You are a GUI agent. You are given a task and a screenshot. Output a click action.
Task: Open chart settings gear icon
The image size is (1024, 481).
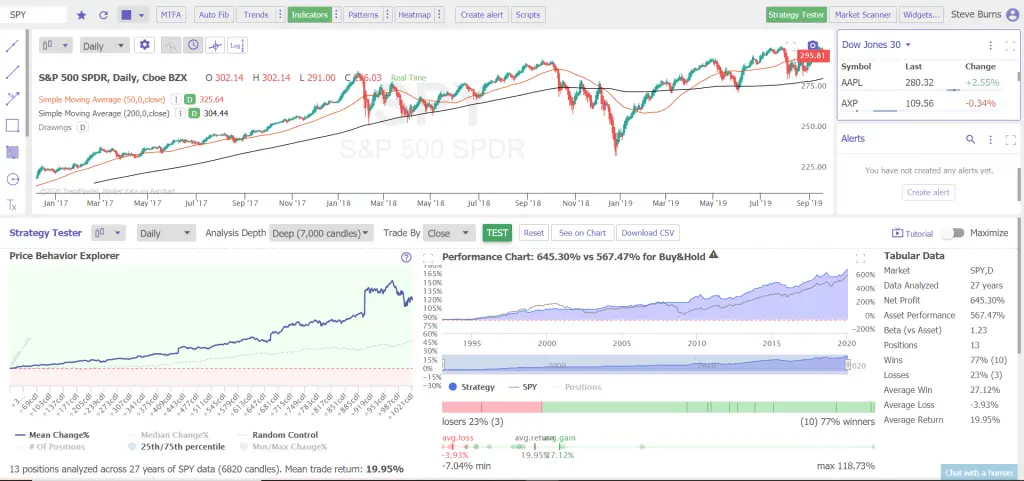coord(144,45)
